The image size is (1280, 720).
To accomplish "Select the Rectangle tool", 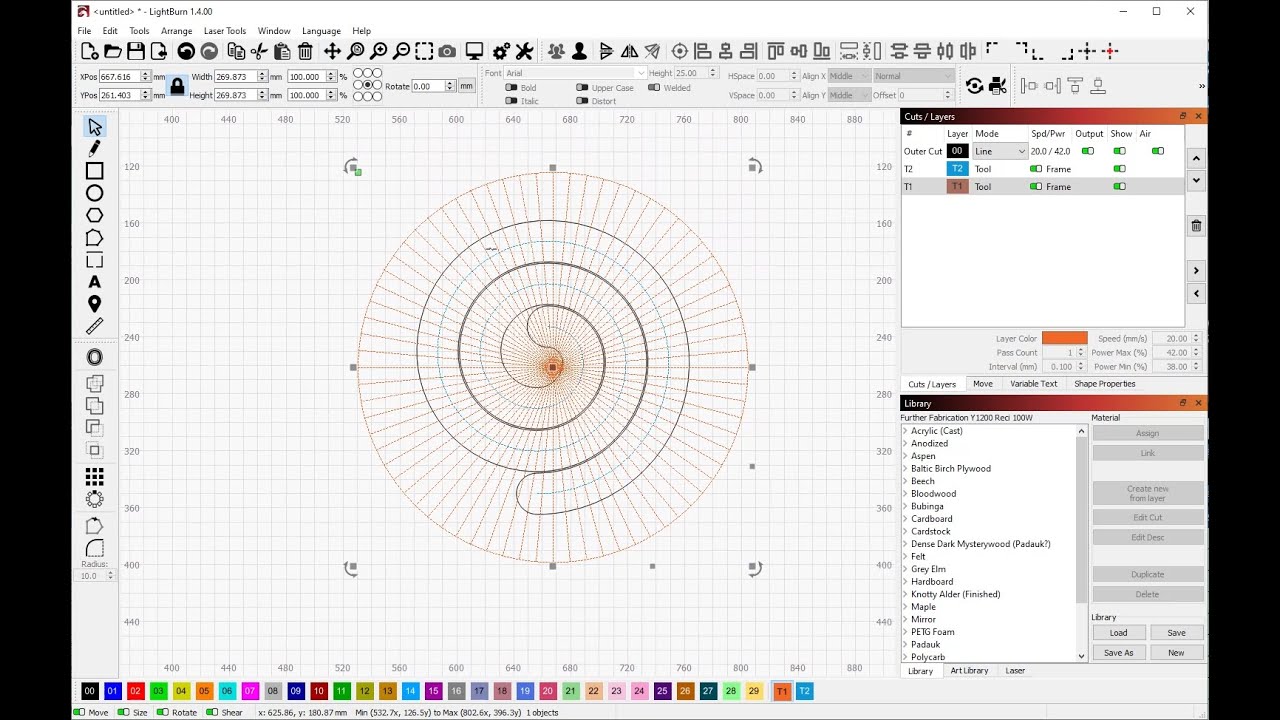I will click(x=94, y=171).
